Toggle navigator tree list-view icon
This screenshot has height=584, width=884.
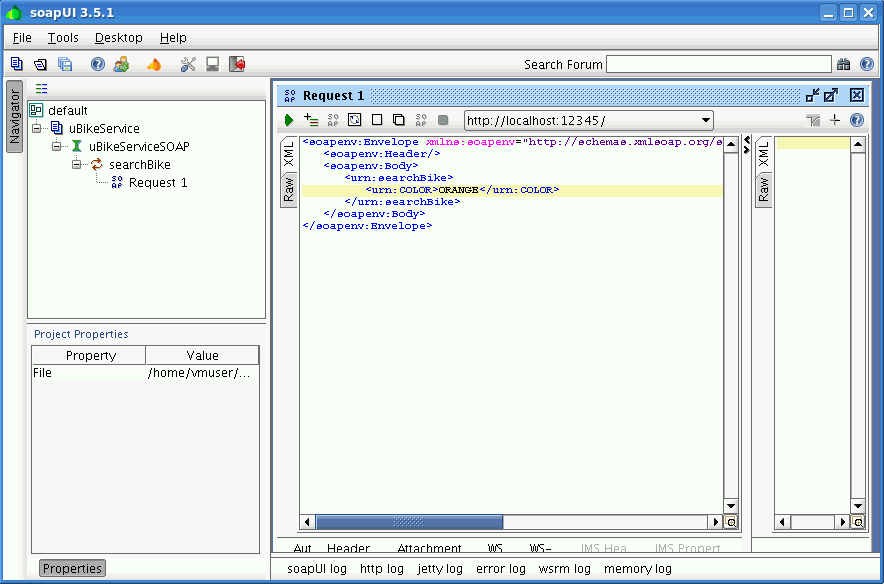click(x=41, y=88)
